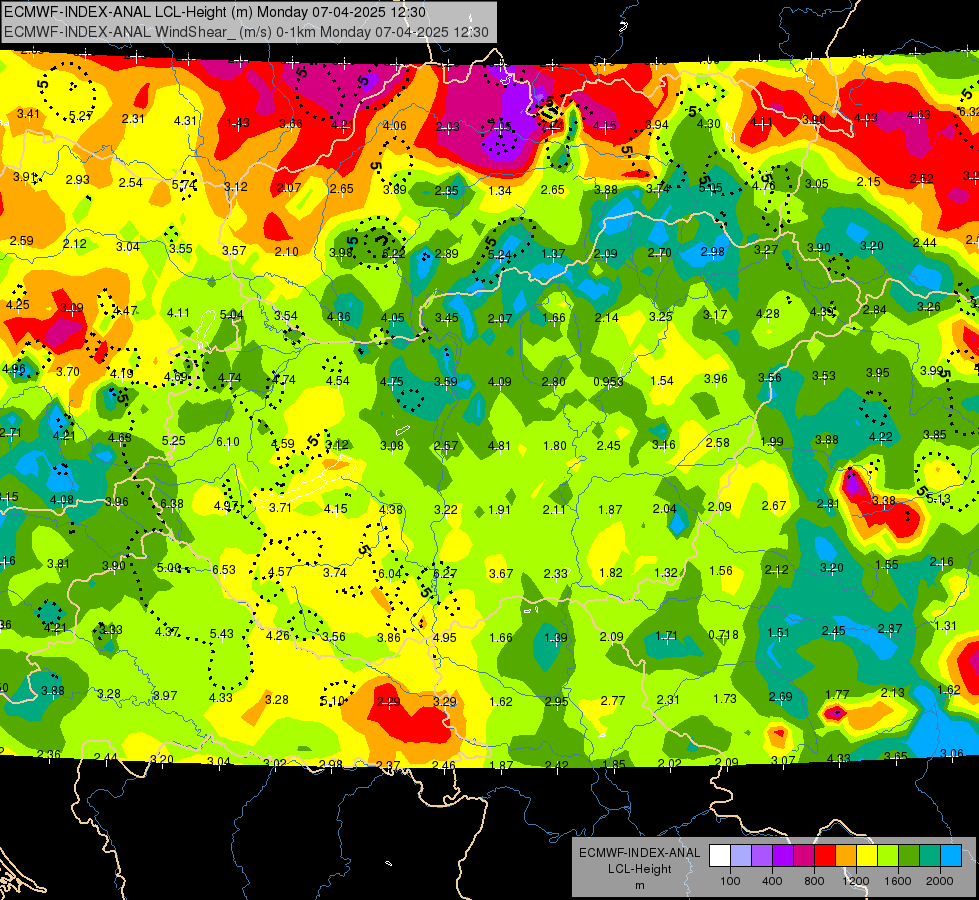Click the wind shear value 6.53

(224, 569)
